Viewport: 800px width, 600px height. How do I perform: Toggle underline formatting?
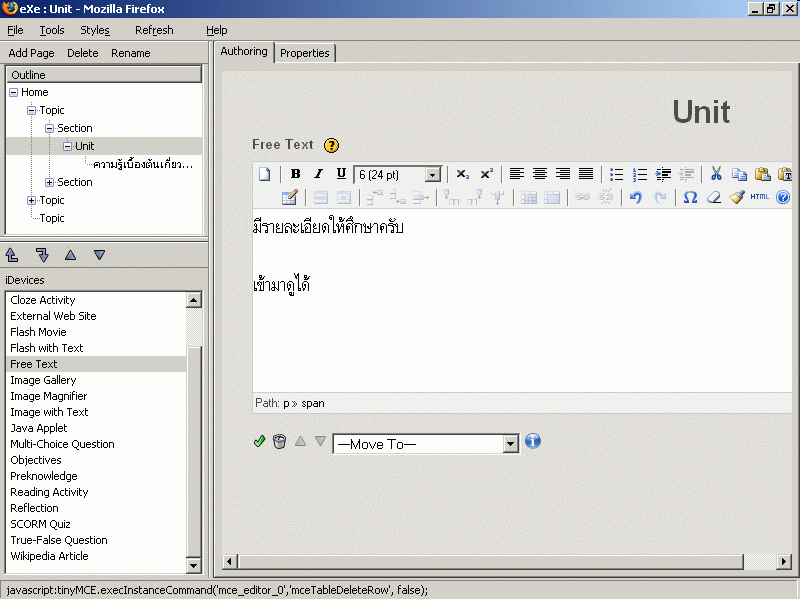point(341,174)
